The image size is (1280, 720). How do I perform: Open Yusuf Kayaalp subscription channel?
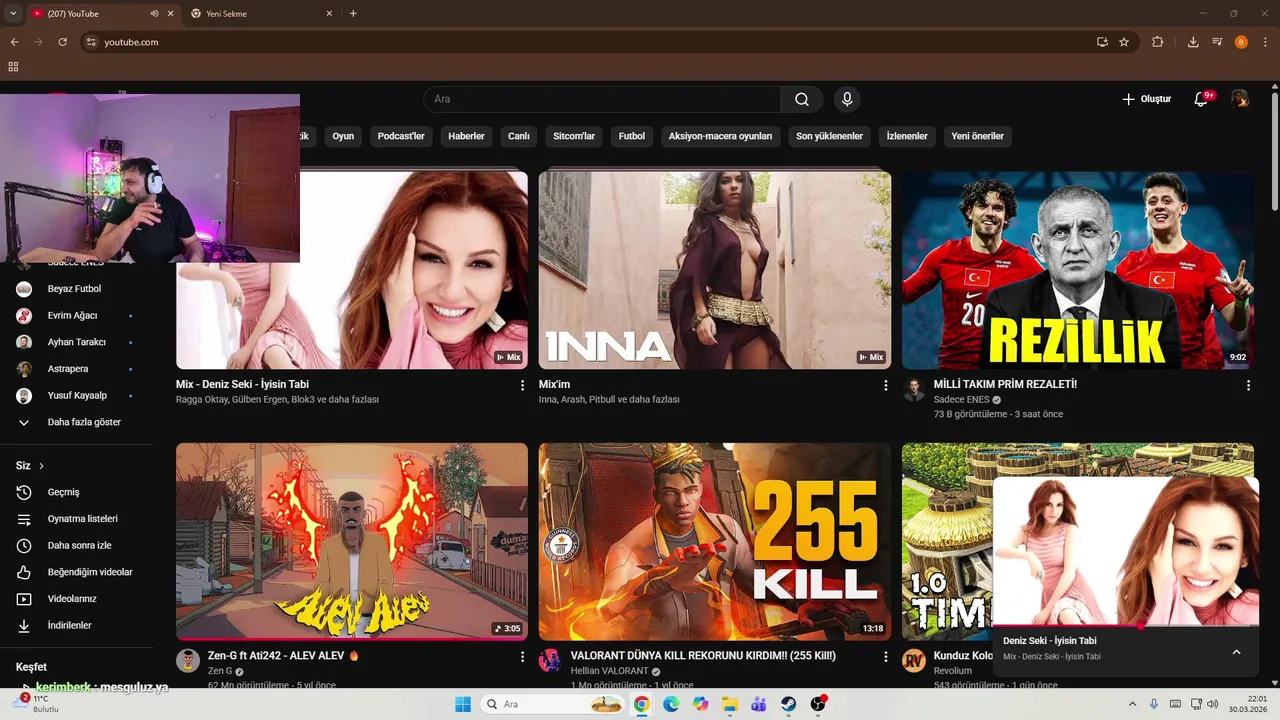click(x=76, y=395)
